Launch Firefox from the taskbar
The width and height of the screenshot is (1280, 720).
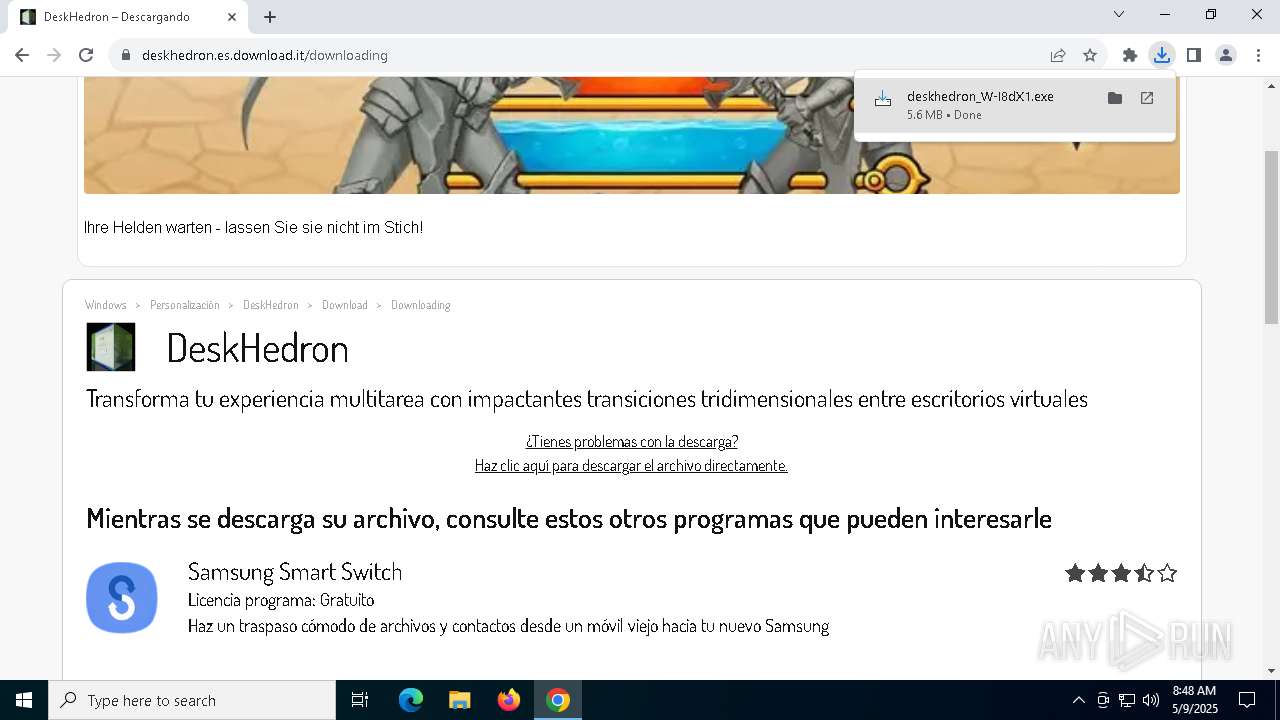point(509,700)
